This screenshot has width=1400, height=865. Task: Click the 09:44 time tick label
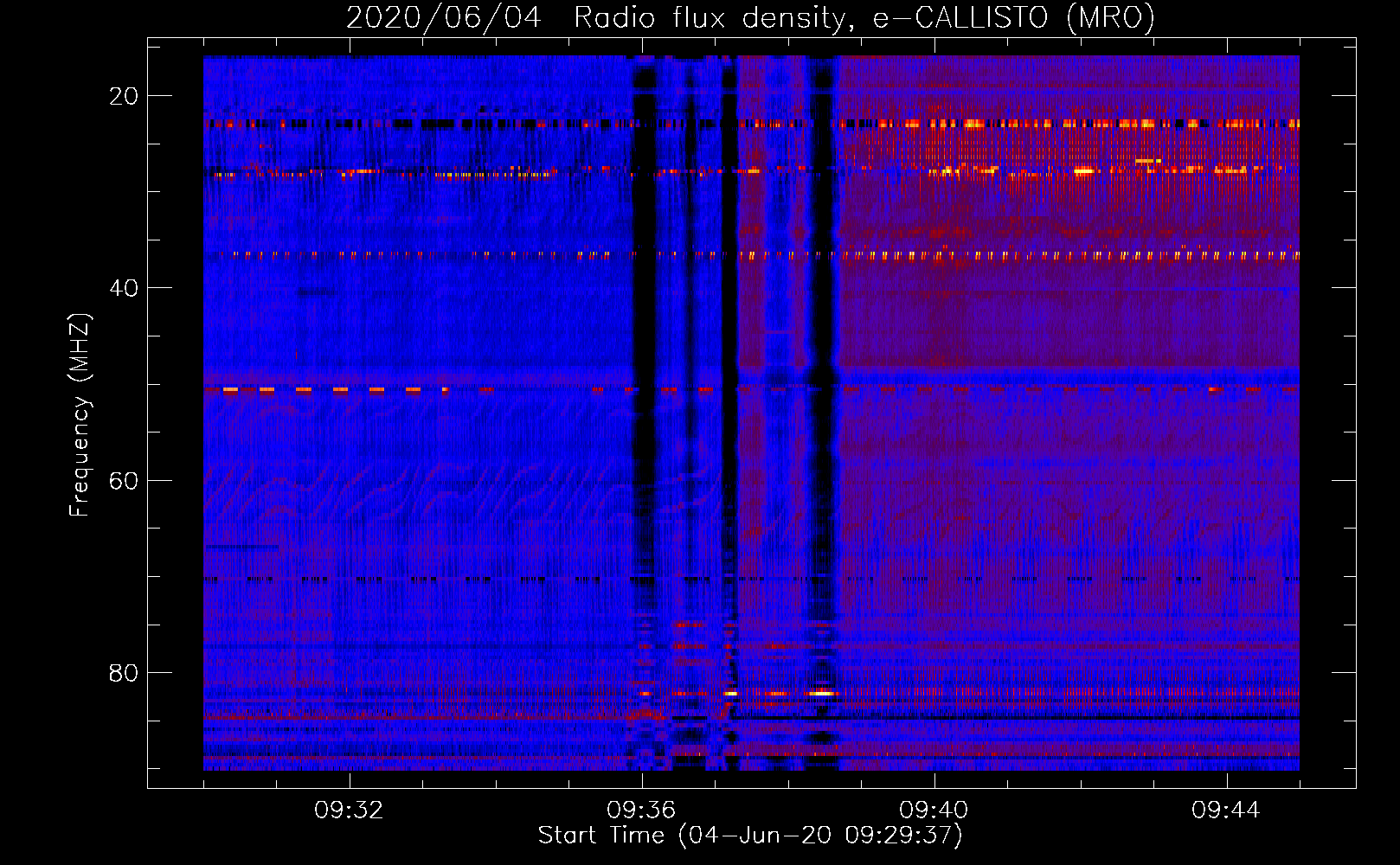coord(1226,811)
